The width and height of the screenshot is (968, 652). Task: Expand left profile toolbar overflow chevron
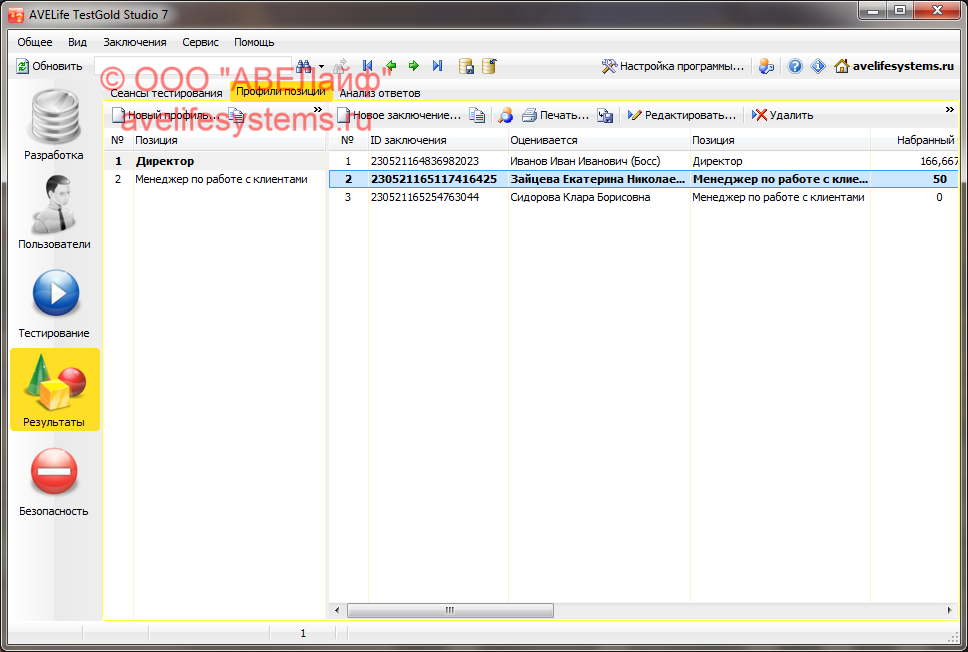click(318, 110)
